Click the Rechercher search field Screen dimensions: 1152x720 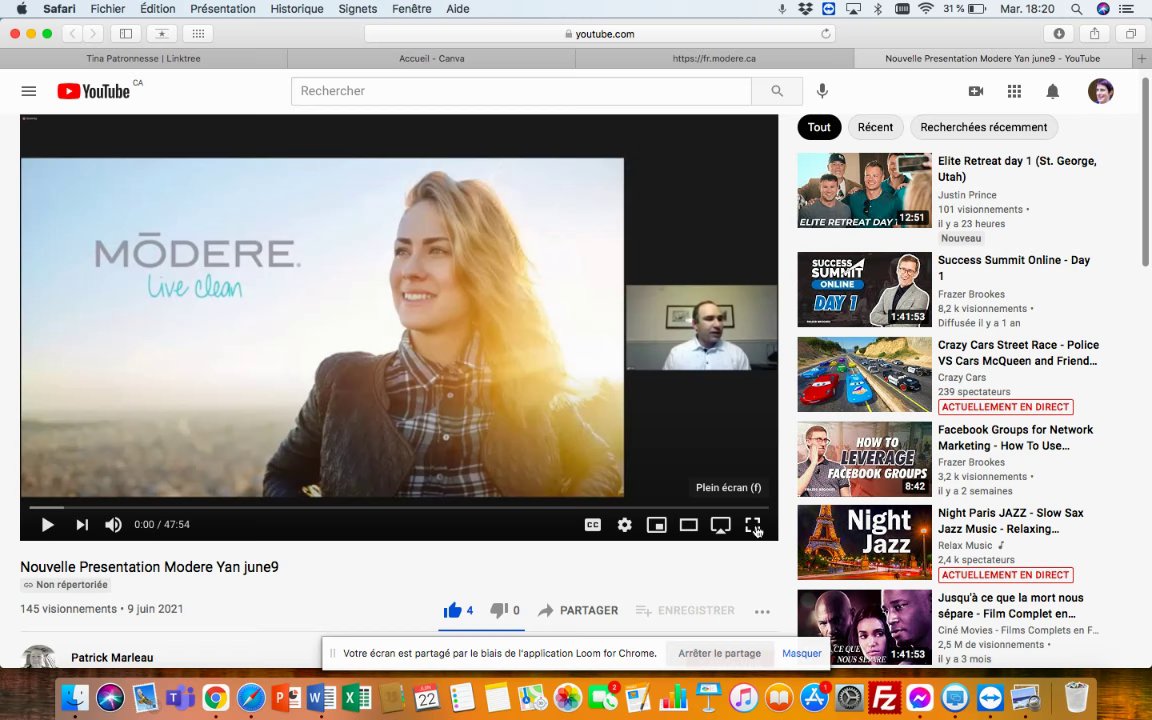[x=521, y=91]
